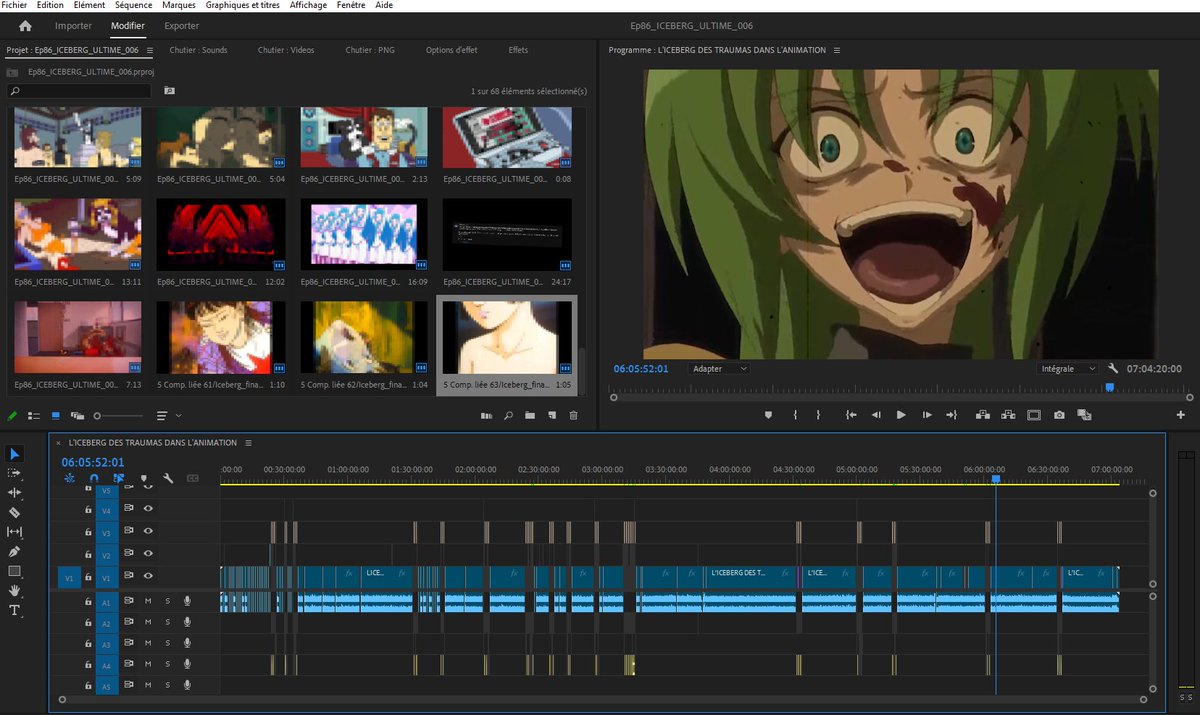Screen dimensions: 1200x715
Task: Enable voice-over record on track A3
Action: point(187,643)
